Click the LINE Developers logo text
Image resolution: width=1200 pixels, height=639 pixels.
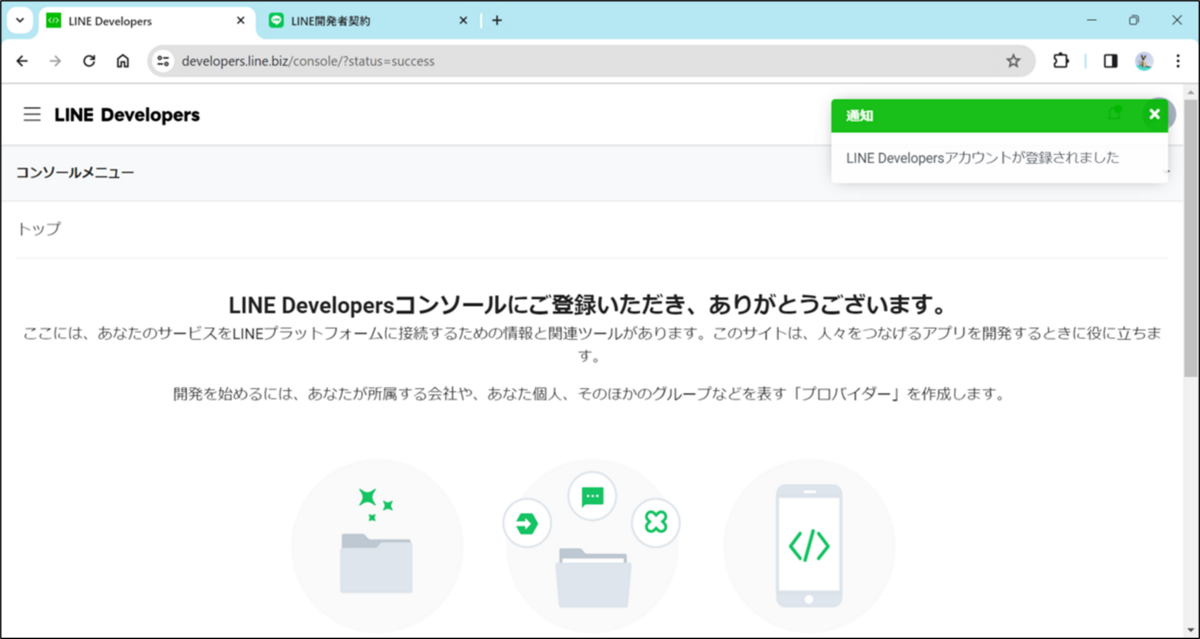[127, 115]
